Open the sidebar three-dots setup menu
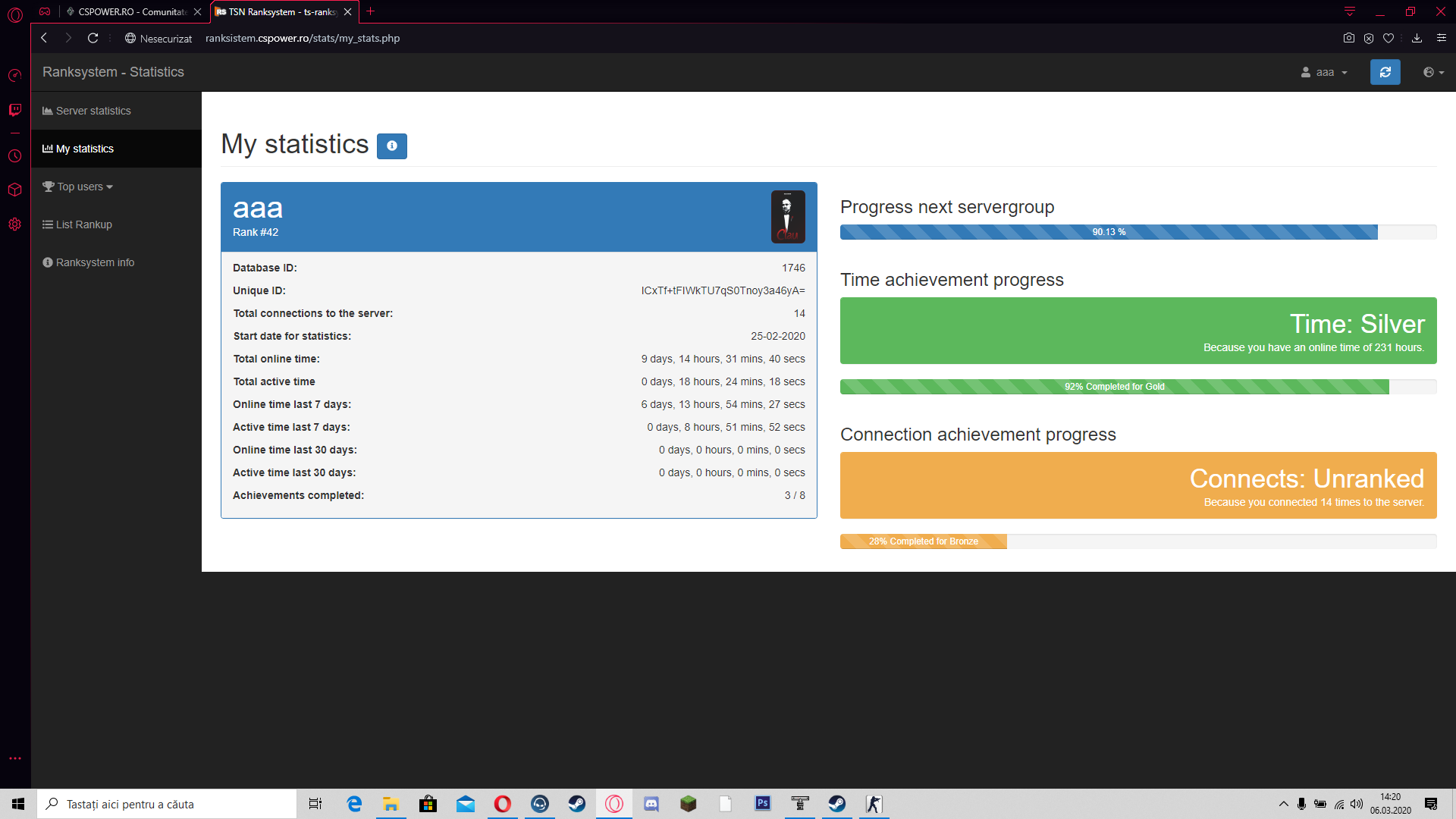 pyautogui.click(x=15, y=758)
